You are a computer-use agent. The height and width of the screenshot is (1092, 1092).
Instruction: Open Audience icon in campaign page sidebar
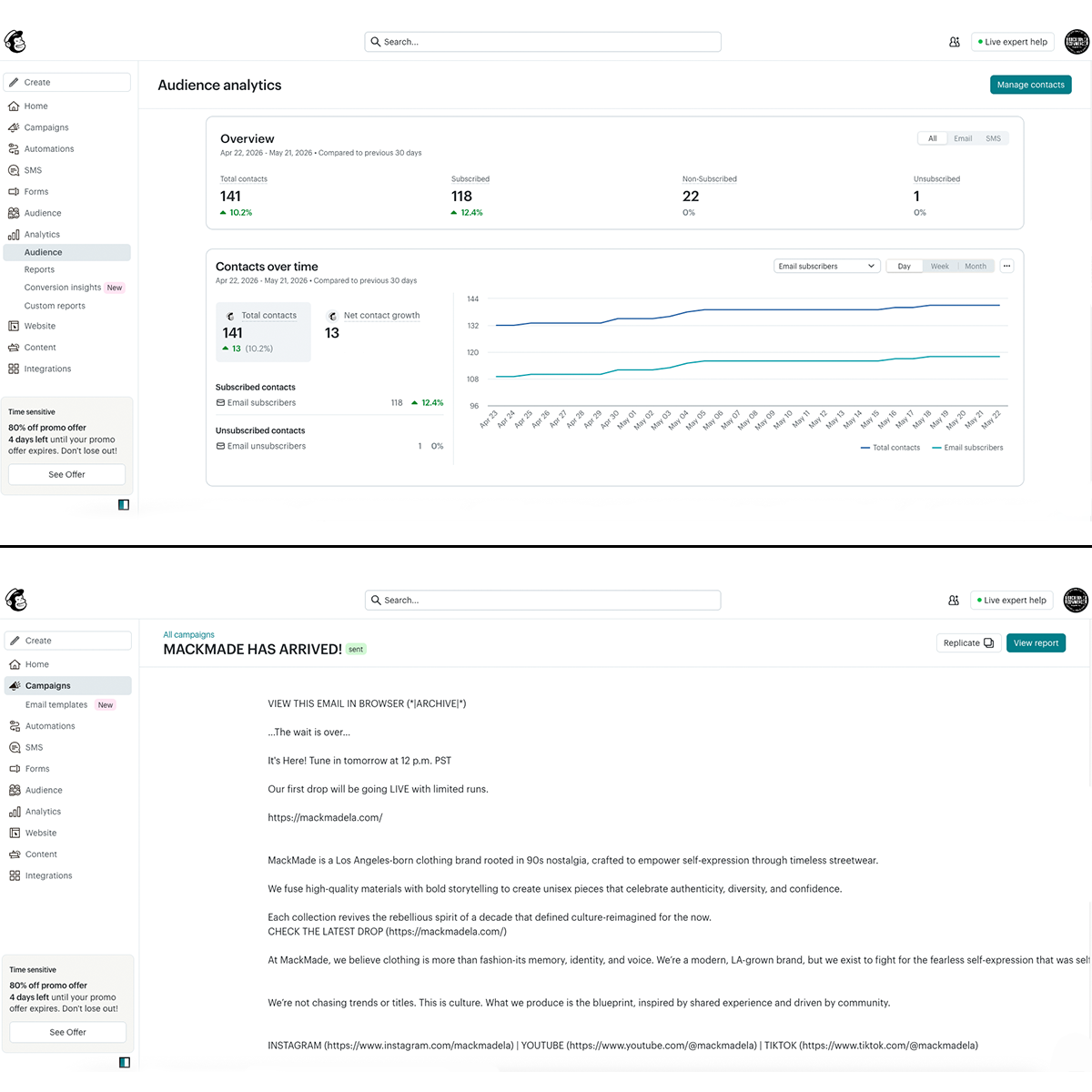pos(15,790)
